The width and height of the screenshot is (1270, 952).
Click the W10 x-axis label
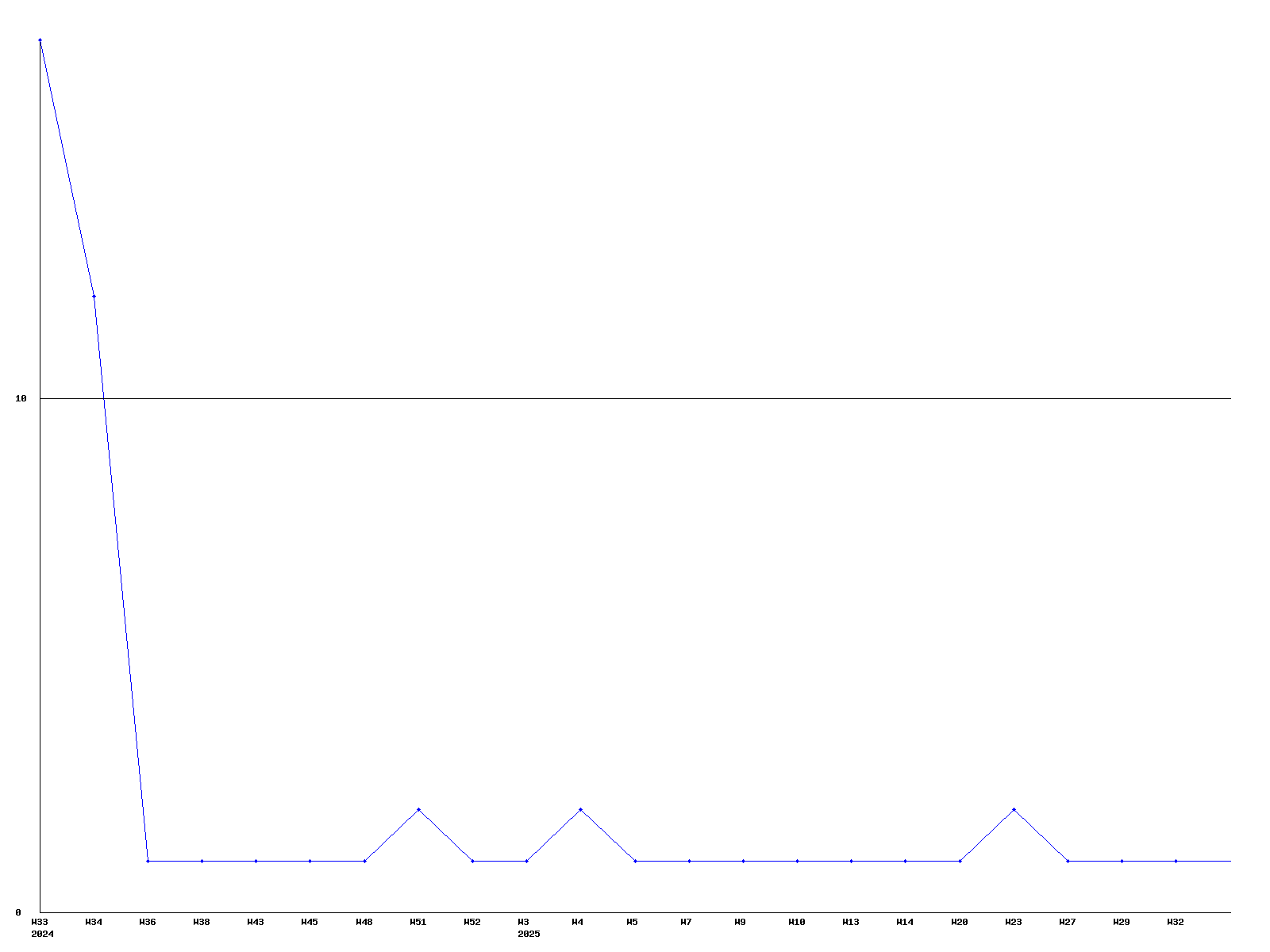click(797, 922)
